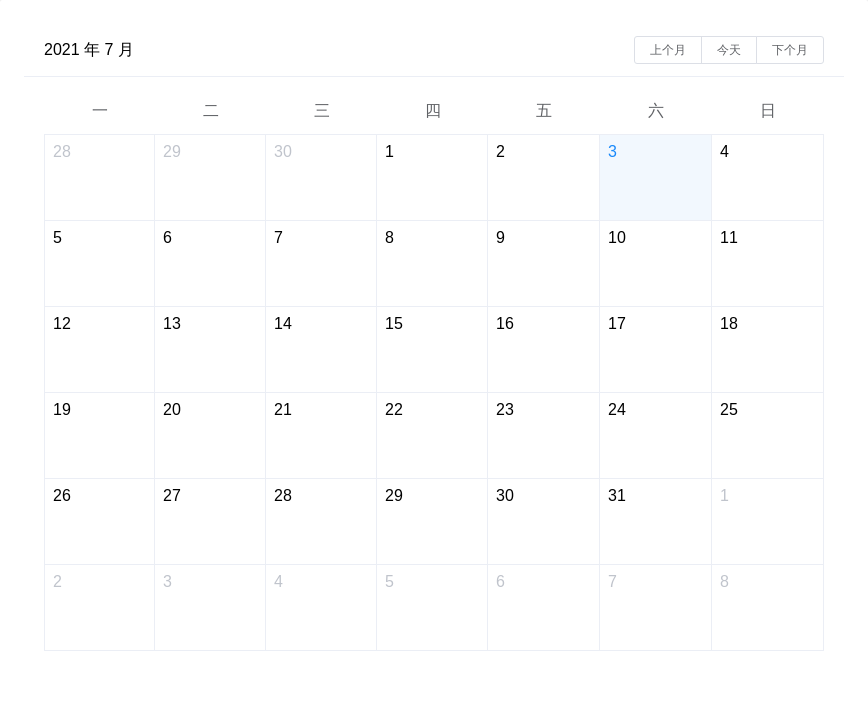Select July 5 in the calendar
The height and width of the screenshot is (710, 868).
[100, 263]
